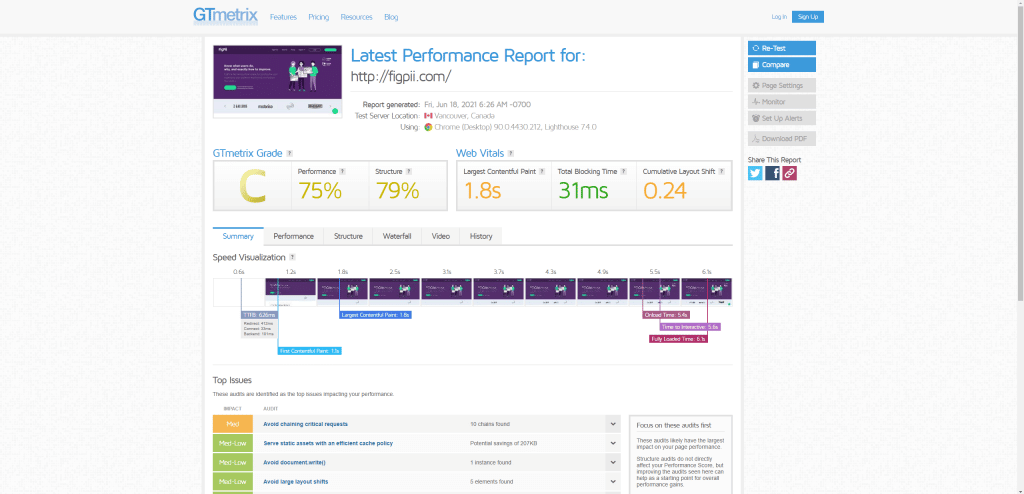Click the TTFB 626ms marker
This screenshot has height=494, width=1024.
coord(259,315)
